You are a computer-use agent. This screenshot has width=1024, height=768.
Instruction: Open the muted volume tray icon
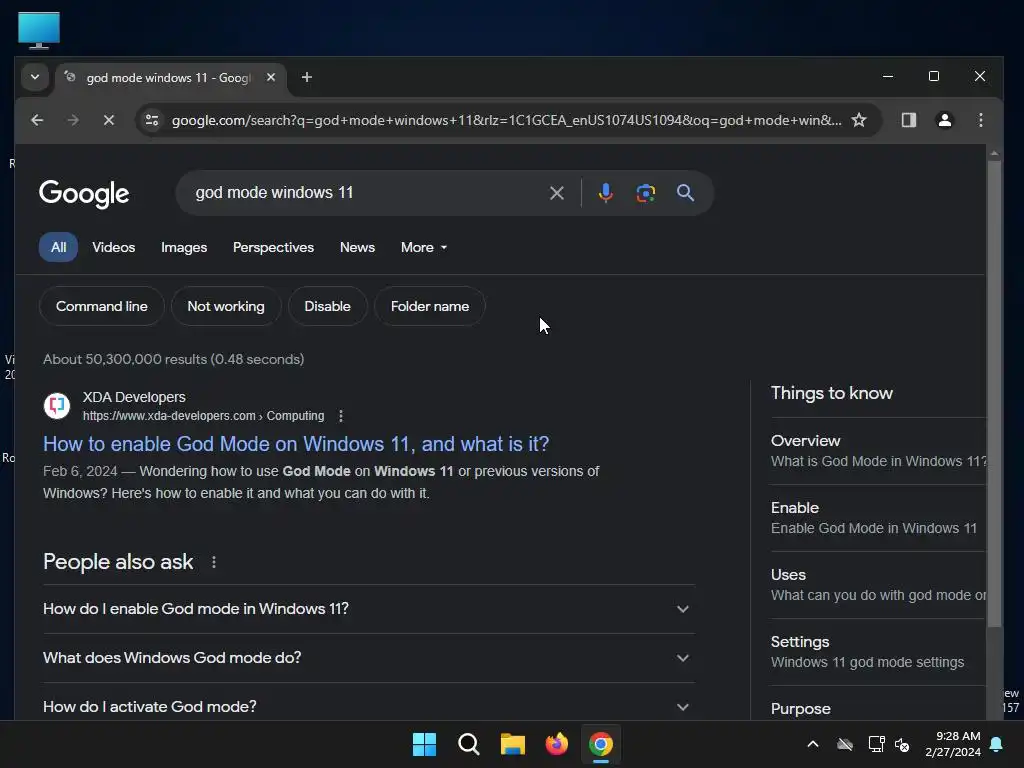point(903,744)
